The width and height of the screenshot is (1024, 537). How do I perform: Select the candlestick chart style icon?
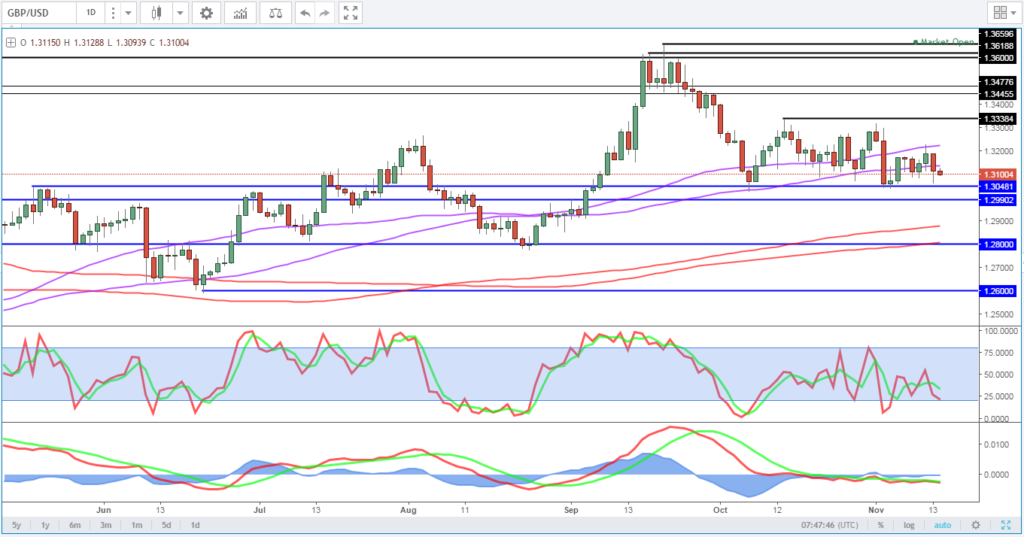(x=156, y=12)
